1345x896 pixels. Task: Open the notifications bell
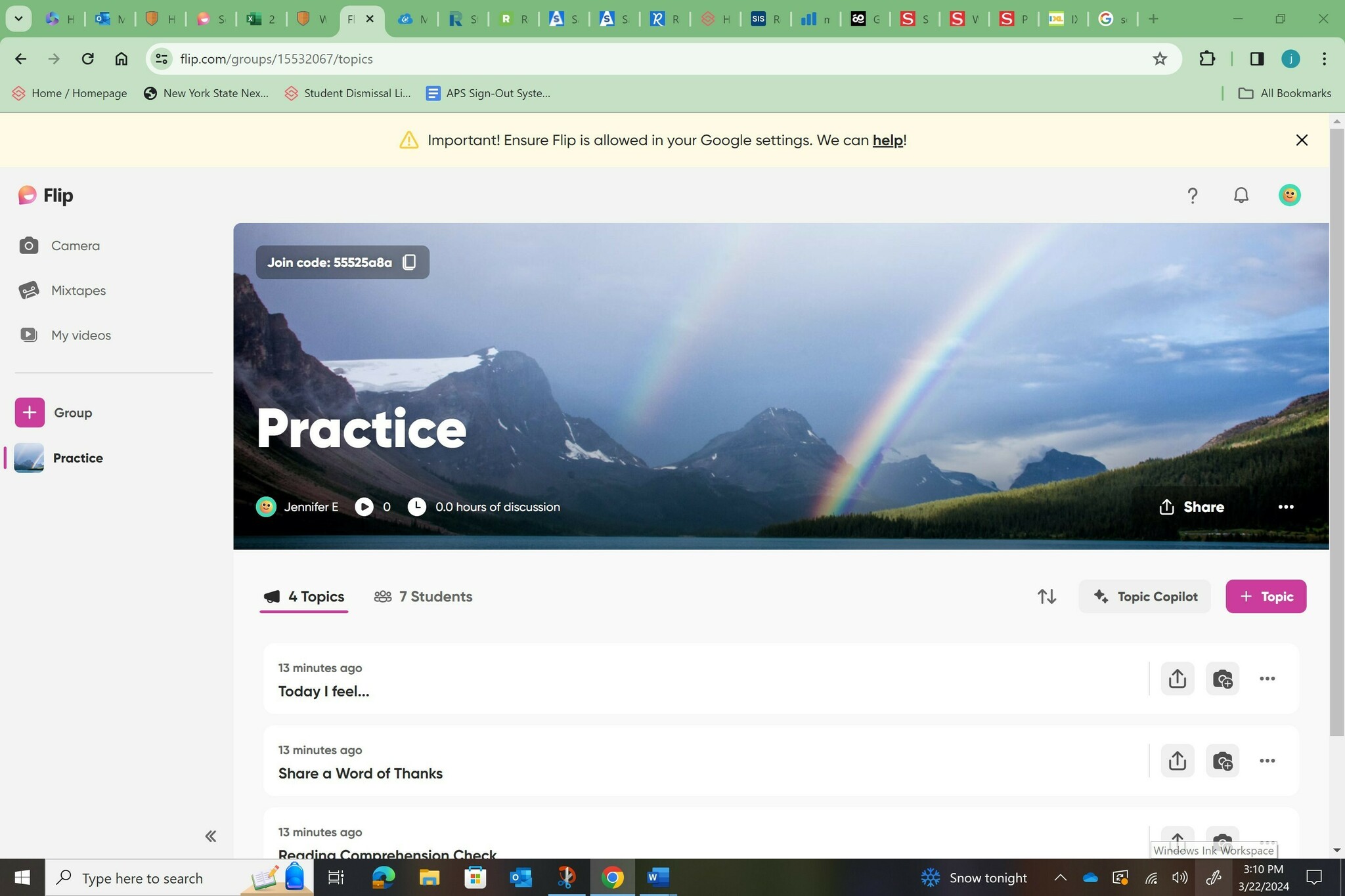tap(1241, 196)
